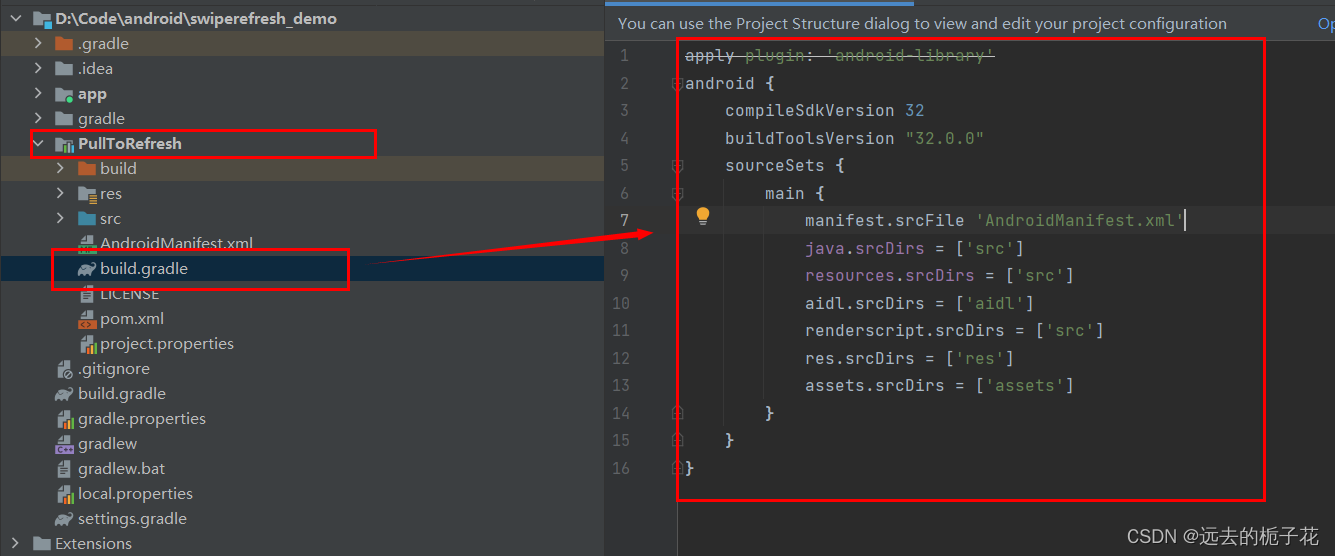
Task: Fold the sourceSets block at line 5
Action: 677,165
